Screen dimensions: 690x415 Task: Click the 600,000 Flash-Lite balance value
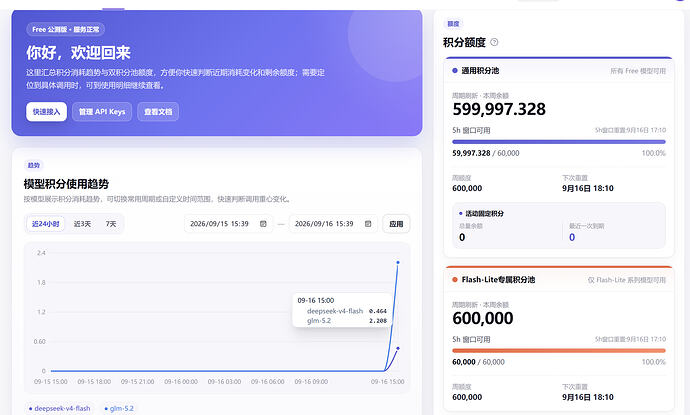(x=483, y=318)
